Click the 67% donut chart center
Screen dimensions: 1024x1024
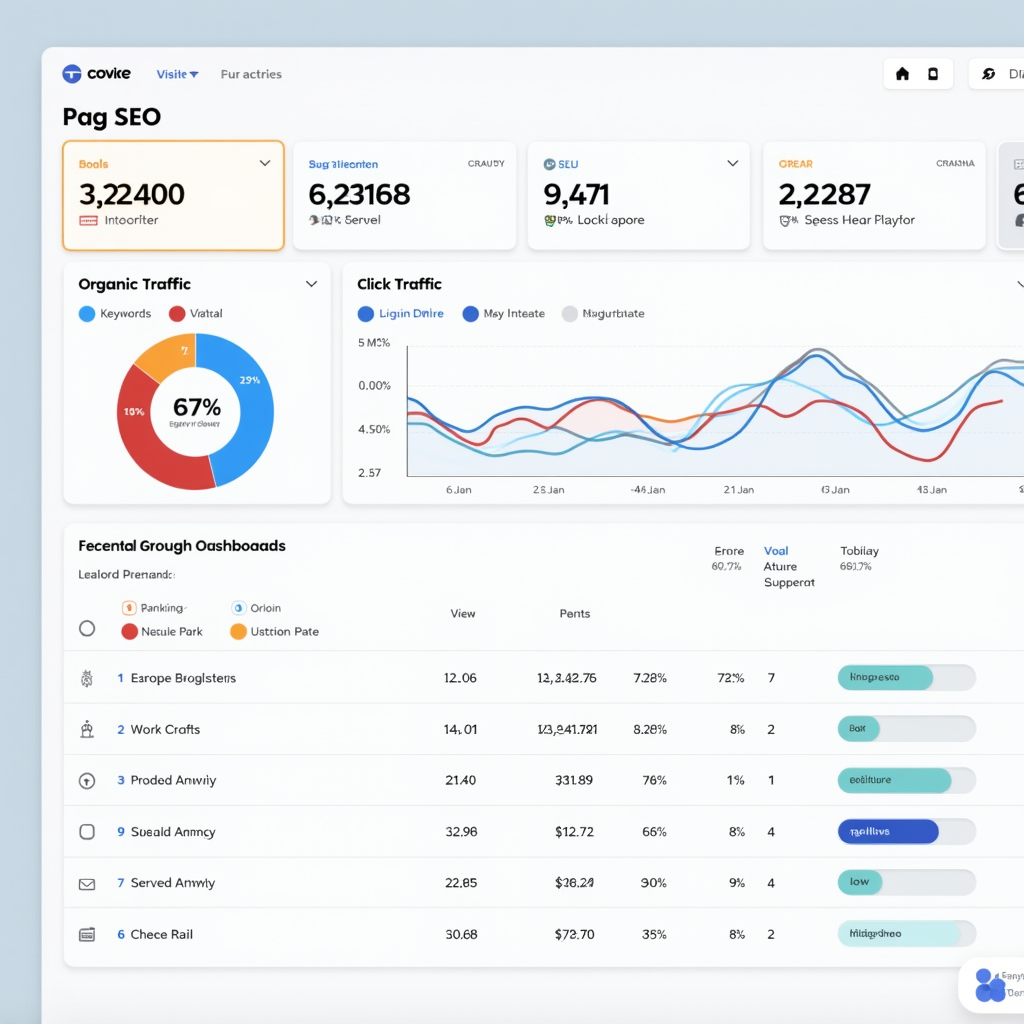coord(196,410)
